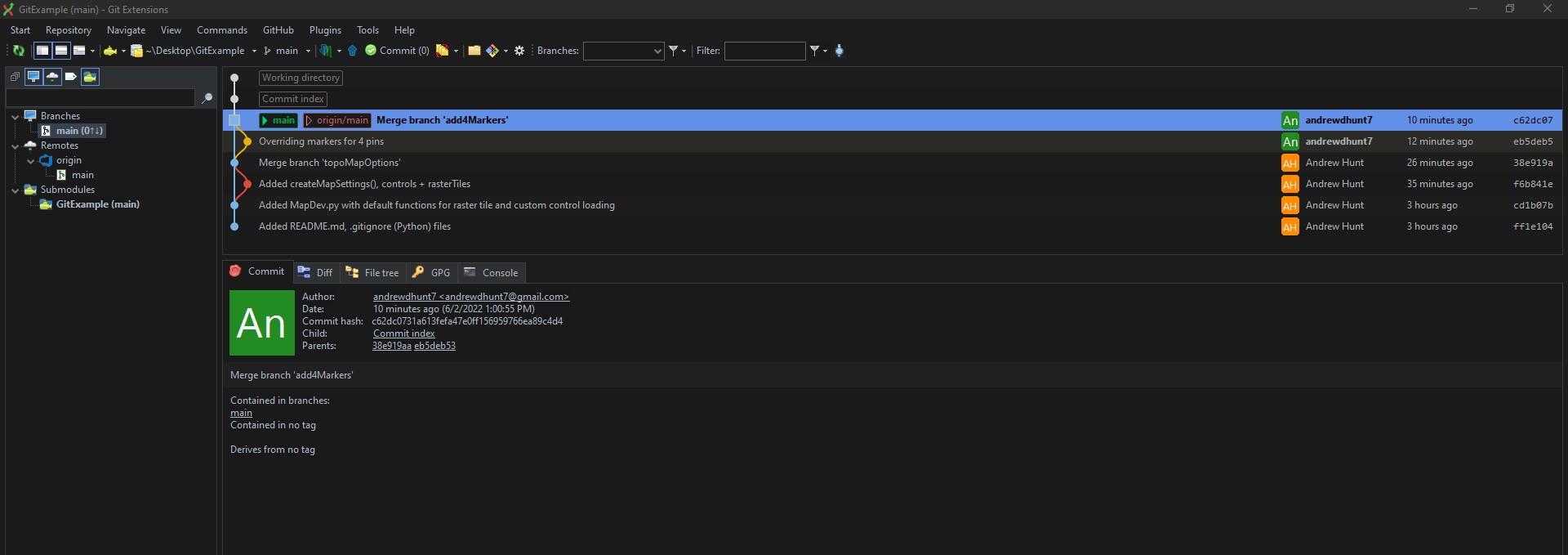This screenshot has height=555, width=1568.
Task: Open the layout options dropdown arrow
Action: coord(92,51)
